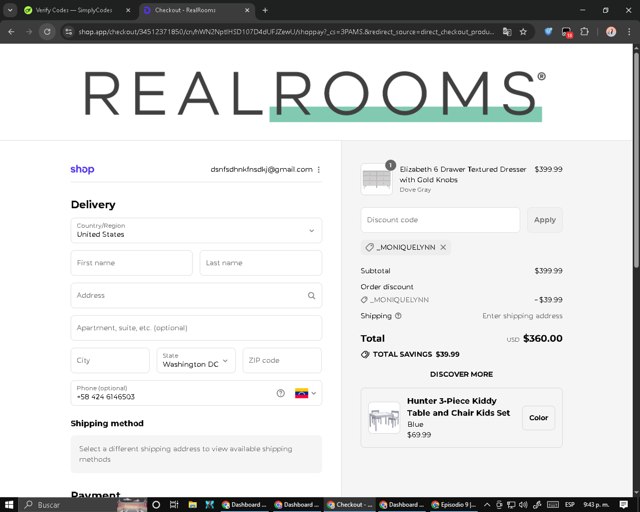Click the ESP language indicator
The image size is (640, 512).
570,505
